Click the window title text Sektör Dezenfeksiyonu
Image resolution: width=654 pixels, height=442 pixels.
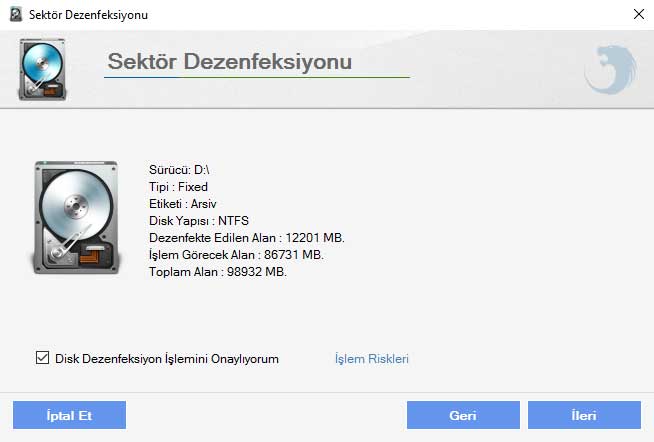[x=88, y=15]
